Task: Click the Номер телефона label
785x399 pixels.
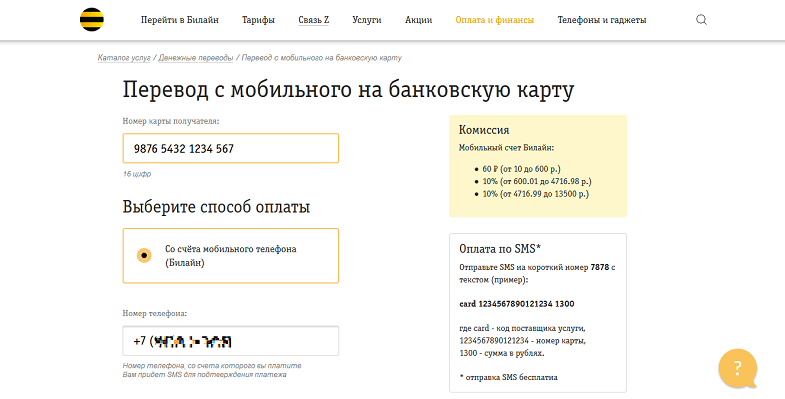Action: point(155,313)
